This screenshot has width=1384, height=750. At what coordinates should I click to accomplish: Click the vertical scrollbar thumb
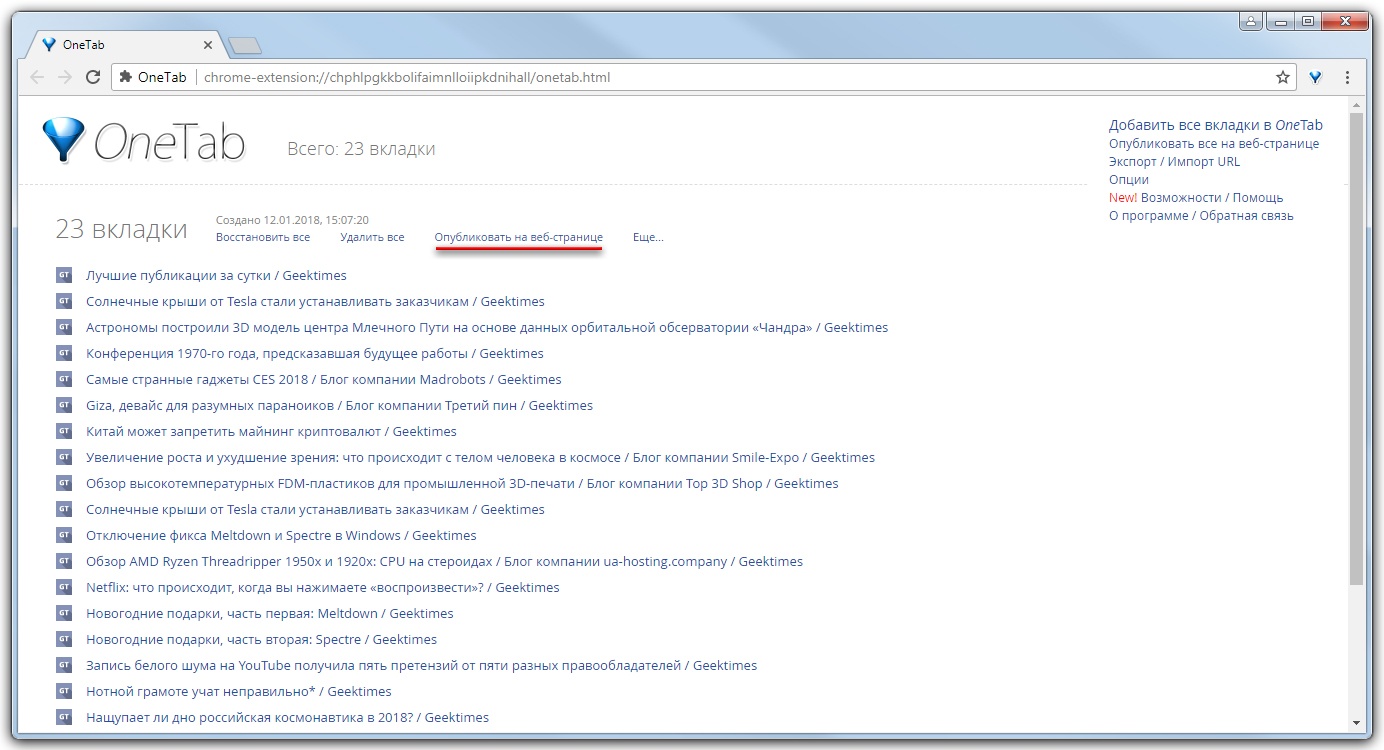(x=1356, y=348)
